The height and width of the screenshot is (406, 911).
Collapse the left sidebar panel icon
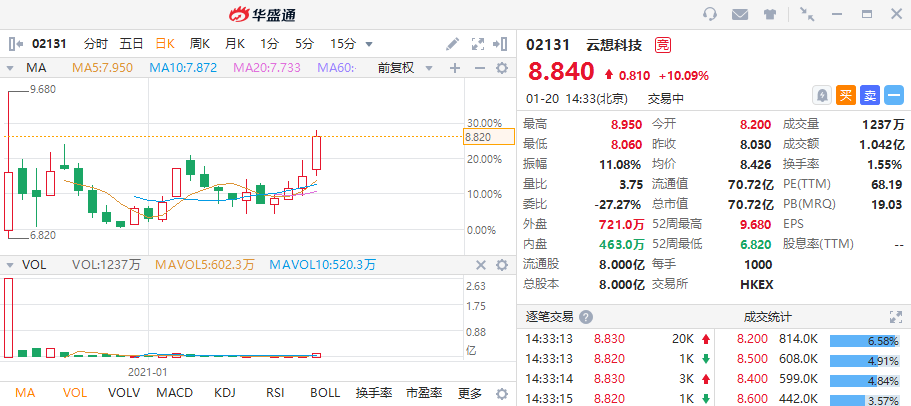point(16,44)
